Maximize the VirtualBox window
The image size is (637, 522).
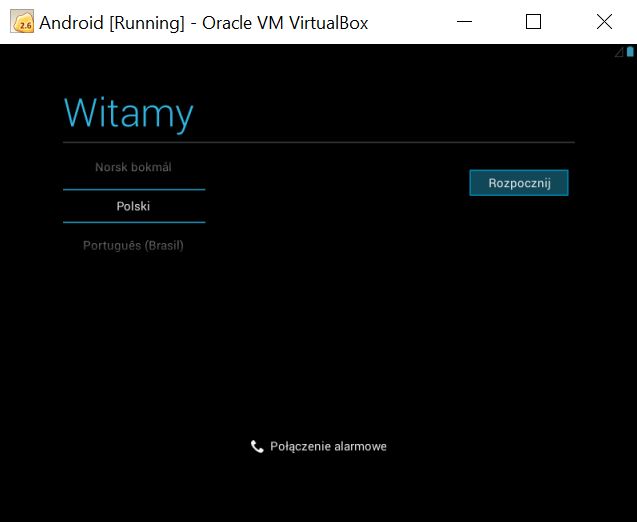coord(533,22)
